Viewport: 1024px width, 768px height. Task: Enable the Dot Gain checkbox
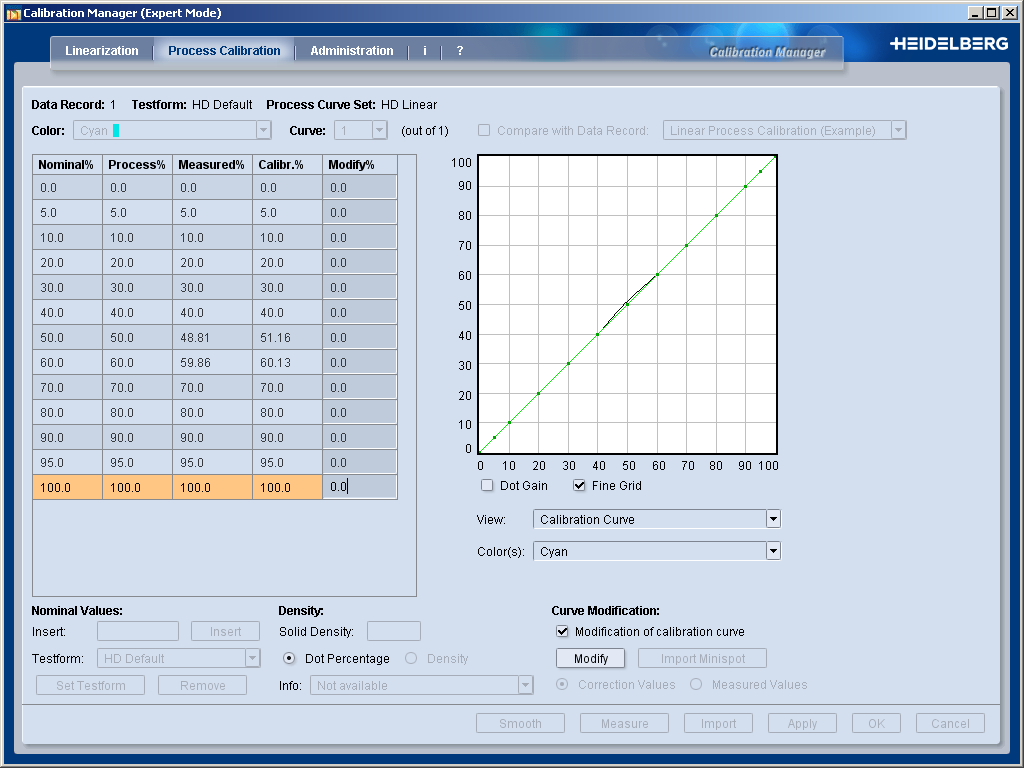coord(487,485)
